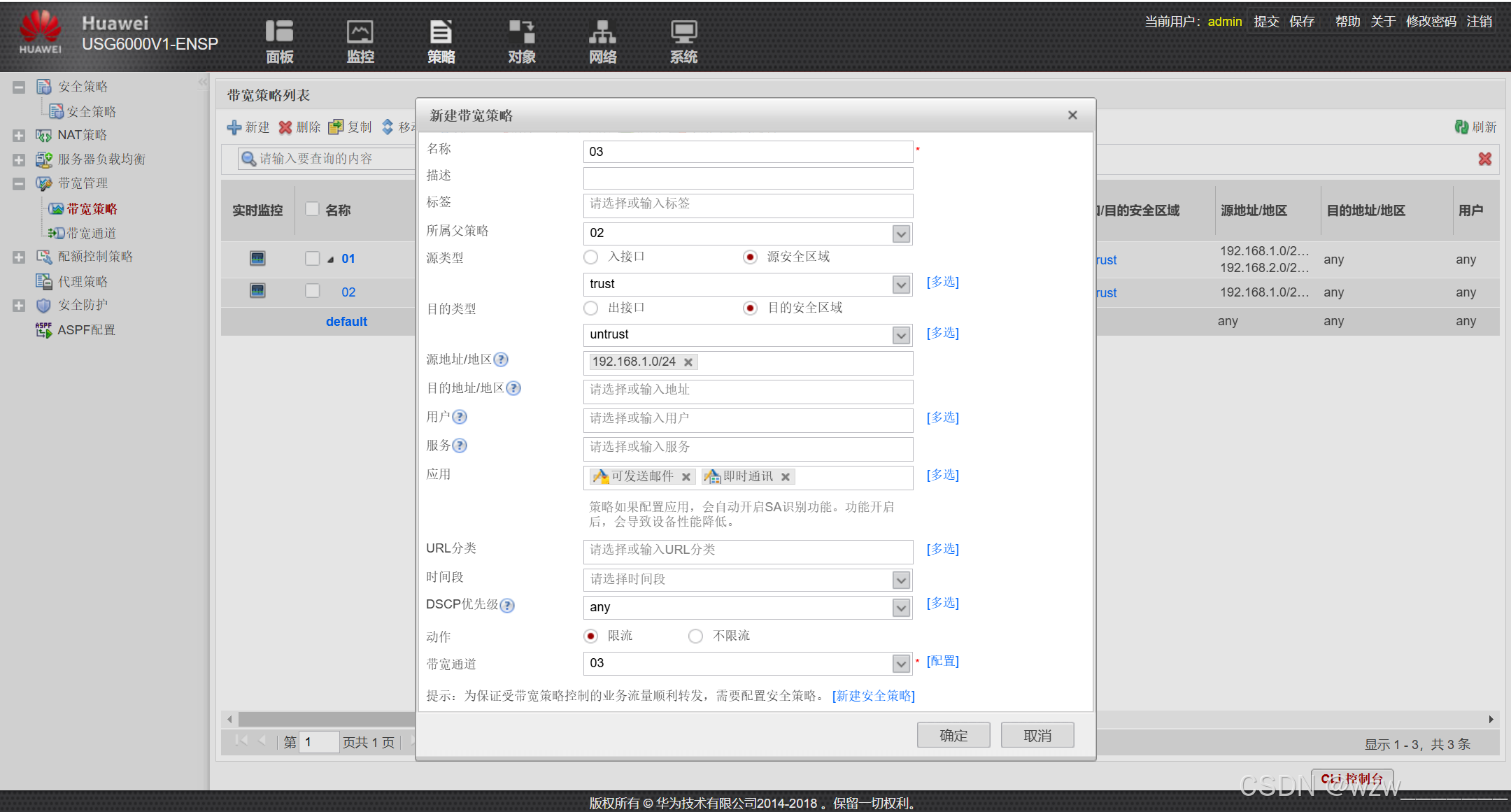
Task: Click the 确定 button
Action: point(953,735)
